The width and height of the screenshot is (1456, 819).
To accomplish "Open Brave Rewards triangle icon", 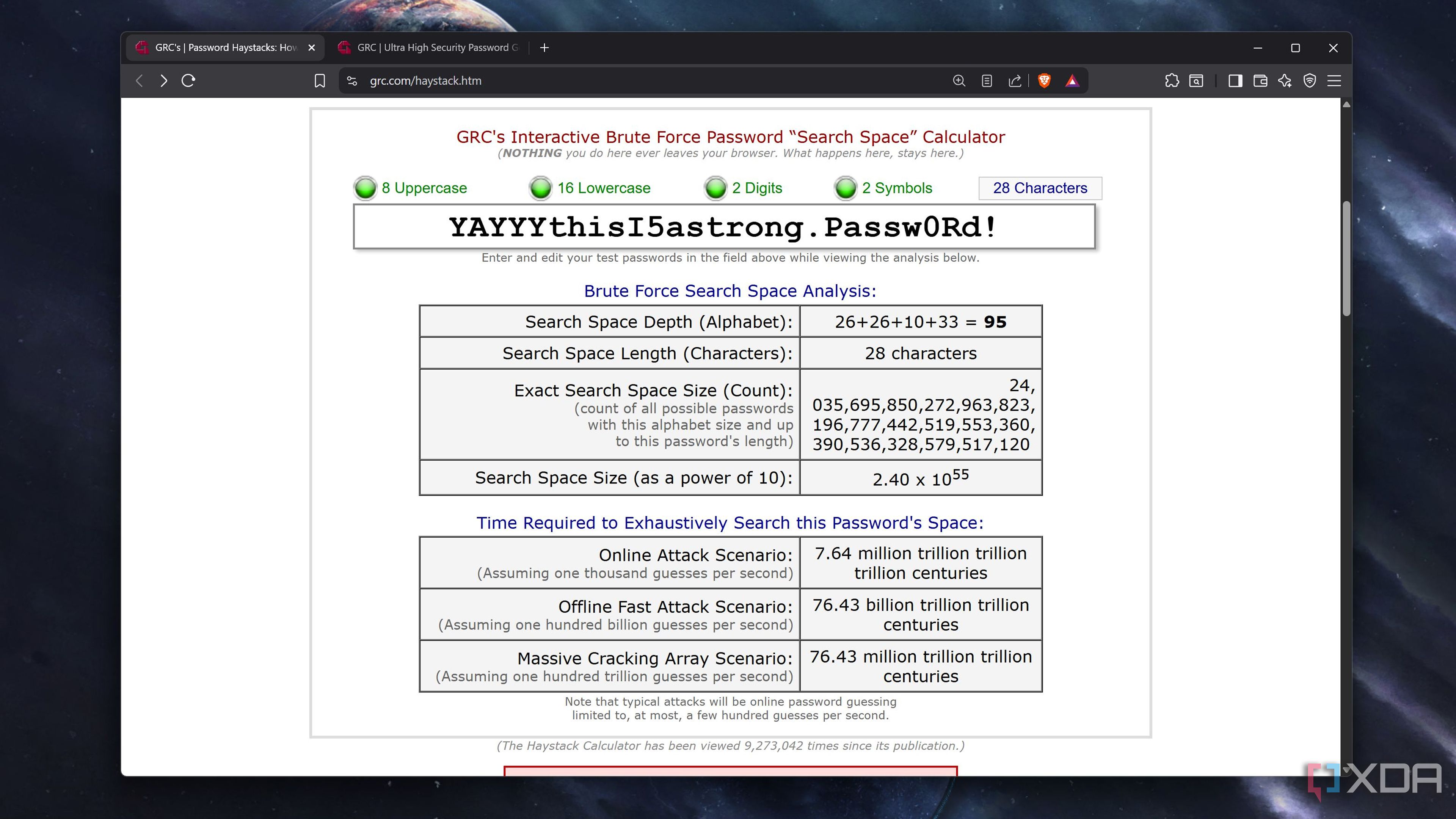I will [1072, 81].
